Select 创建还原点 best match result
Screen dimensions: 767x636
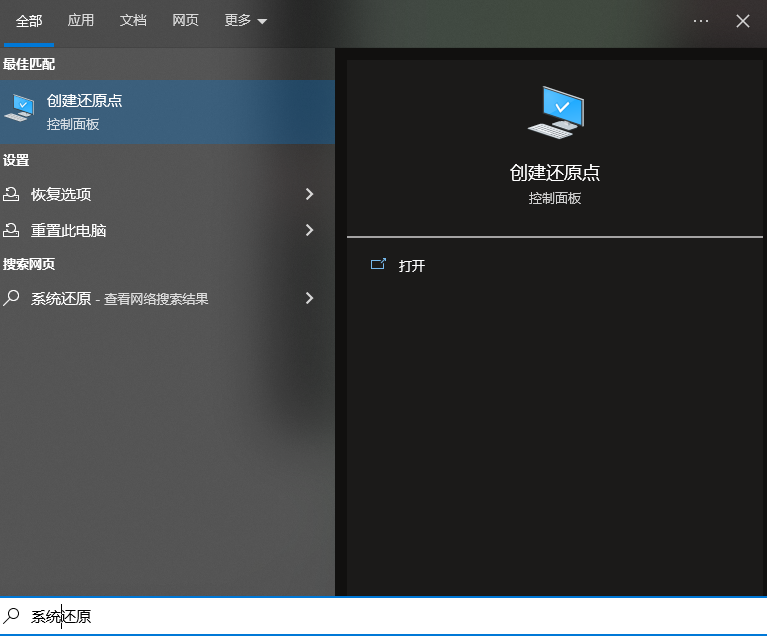(x=167, y=112)
